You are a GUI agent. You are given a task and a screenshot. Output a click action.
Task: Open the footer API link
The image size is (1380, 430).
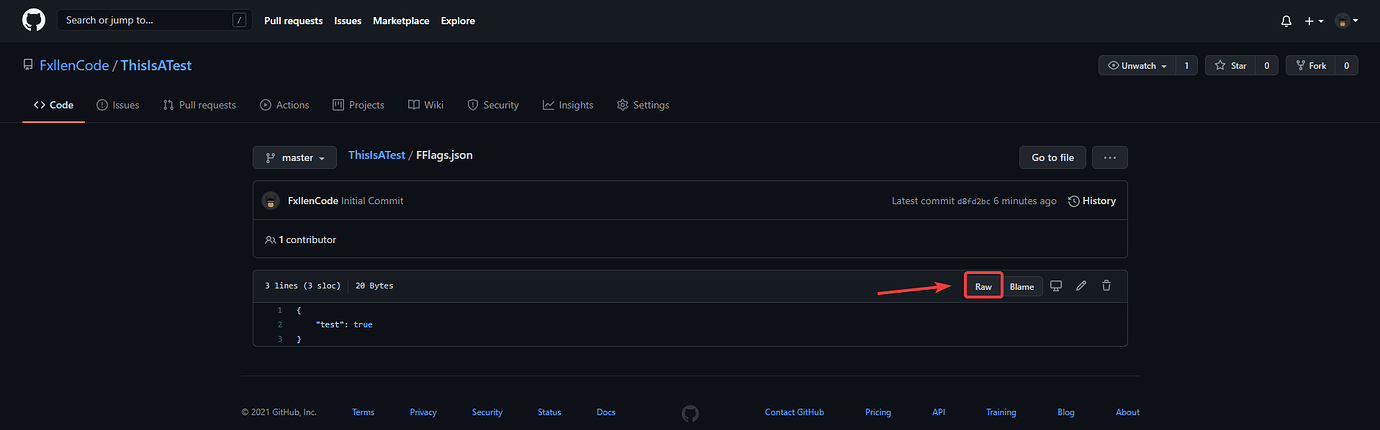(938, 412)
